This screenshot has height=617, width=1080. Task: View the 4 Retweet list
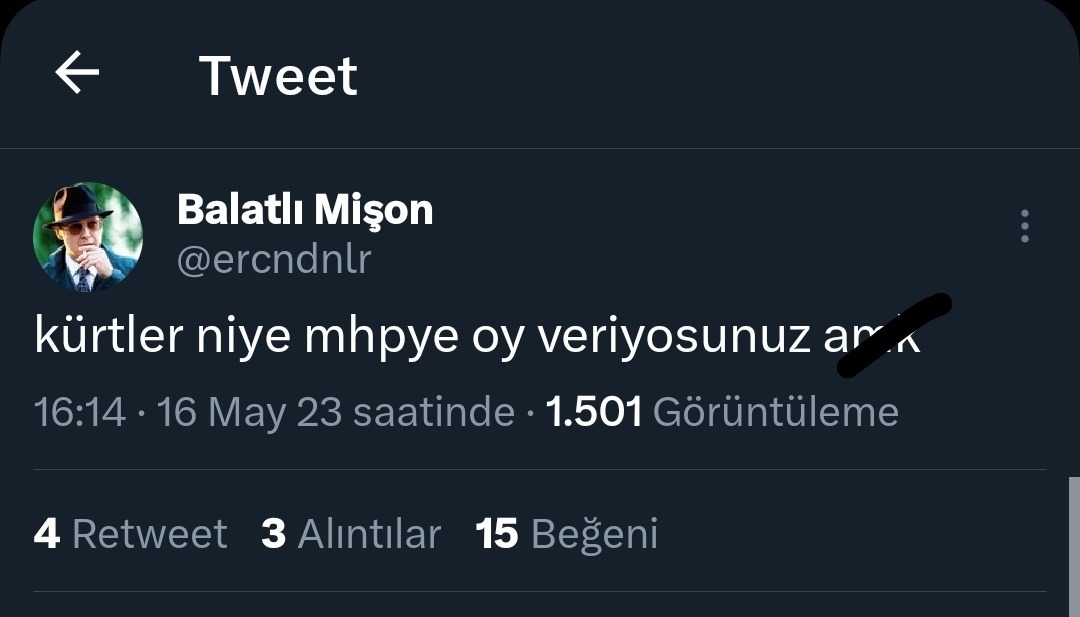pos(130,534)
